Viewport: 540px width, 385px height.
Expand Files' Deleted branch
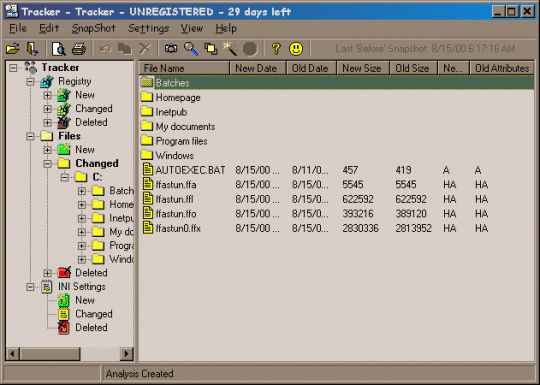tap(48, 273)
